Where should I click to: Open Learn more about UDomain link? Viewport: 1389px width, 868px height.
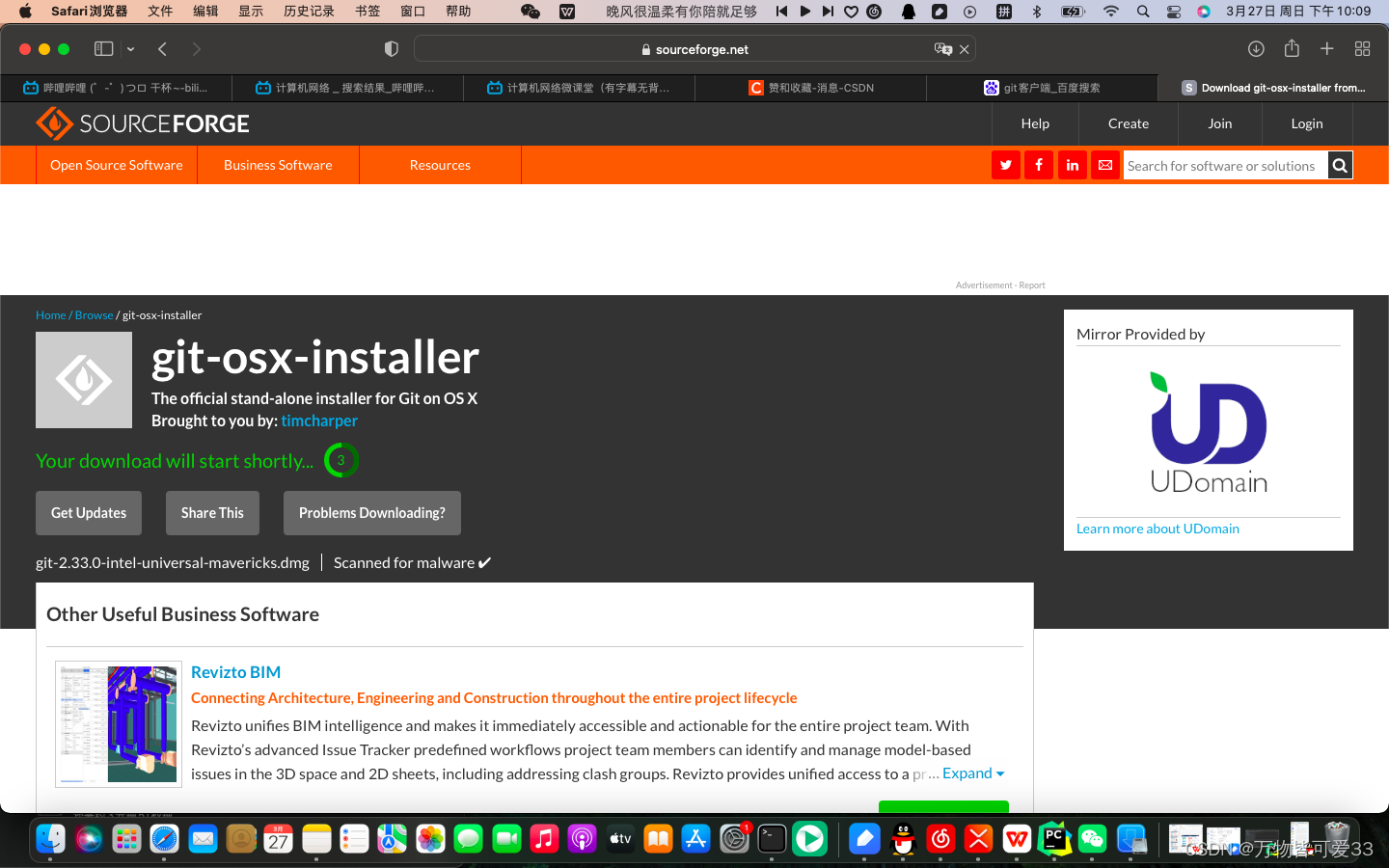pyautogui.click(x=1157, y=529)
